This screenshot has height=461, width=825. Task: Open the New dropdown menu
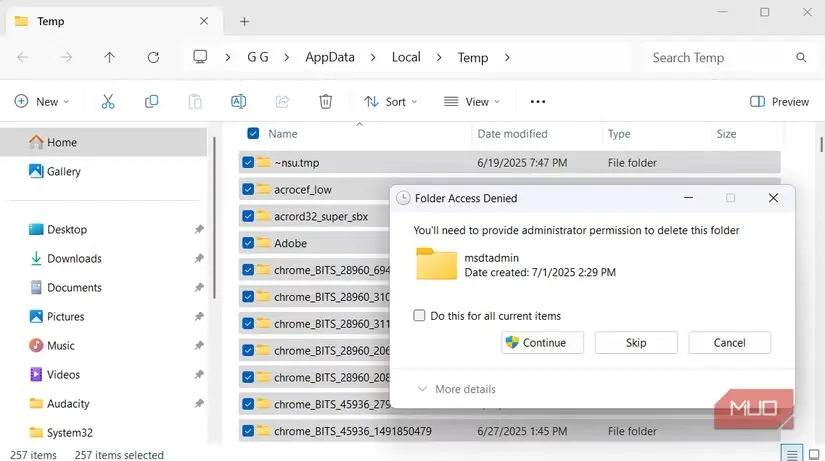(x=42, y=102)
